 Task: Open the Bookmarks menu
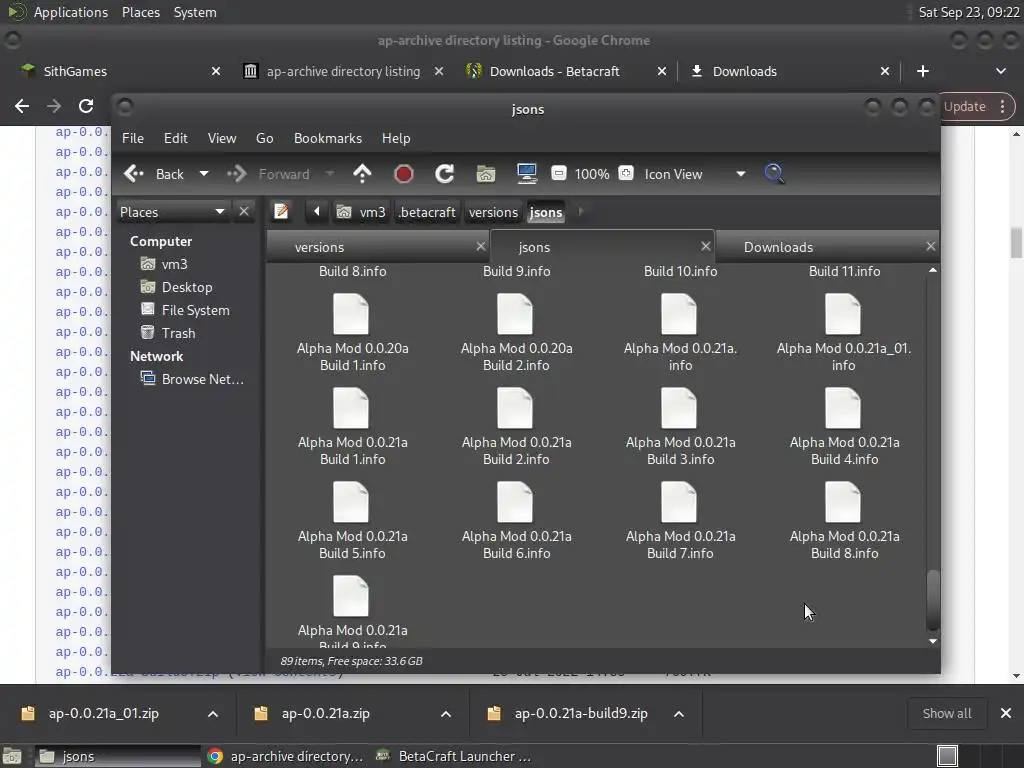click(328, 138)
